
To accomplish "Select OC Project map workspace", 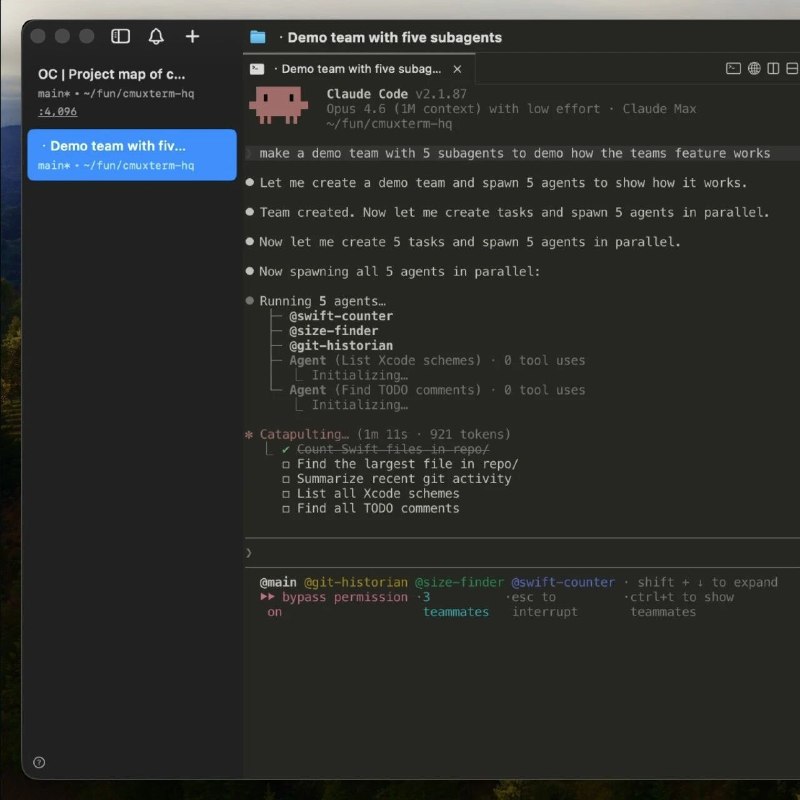I will coord(132,91).
